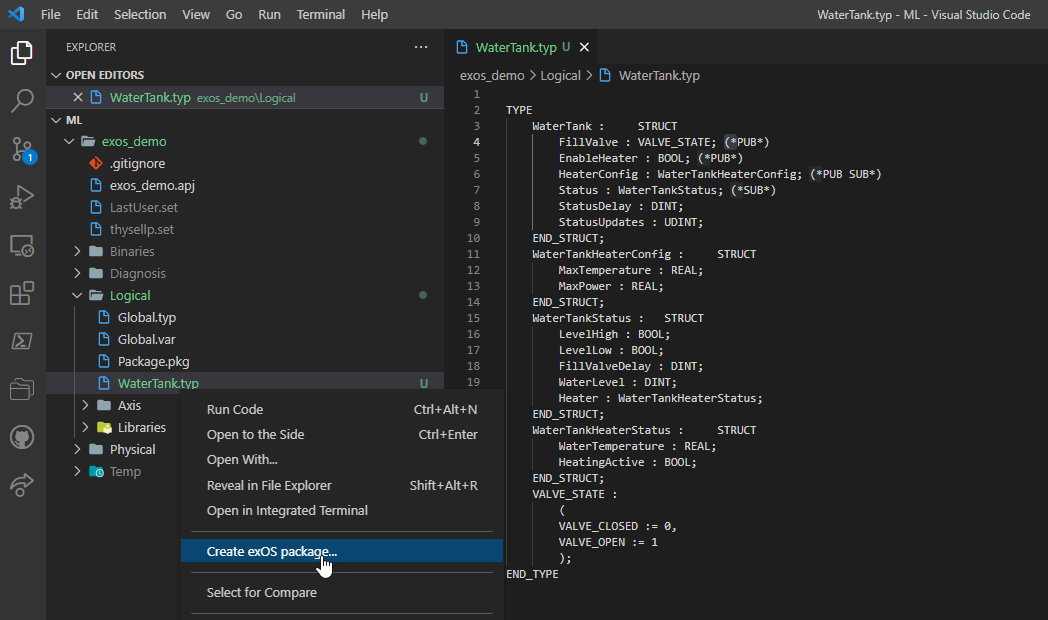Viewport: 1048px width, 620px height.
Task: Switch to the WaterTank.typ editor tab
Action: click(521, 47)
